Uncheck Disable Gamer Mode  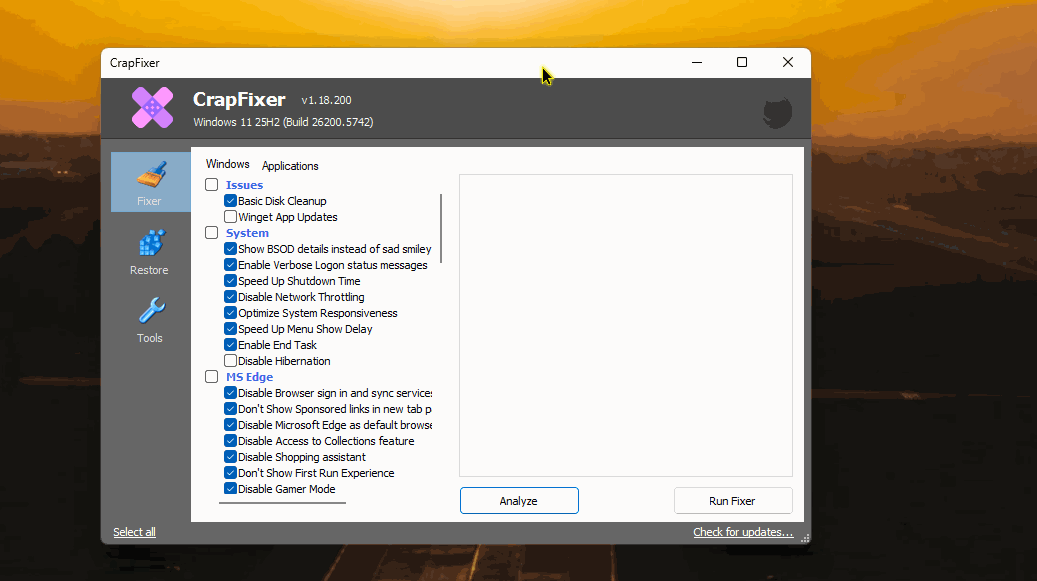click(x=230, y=488)
